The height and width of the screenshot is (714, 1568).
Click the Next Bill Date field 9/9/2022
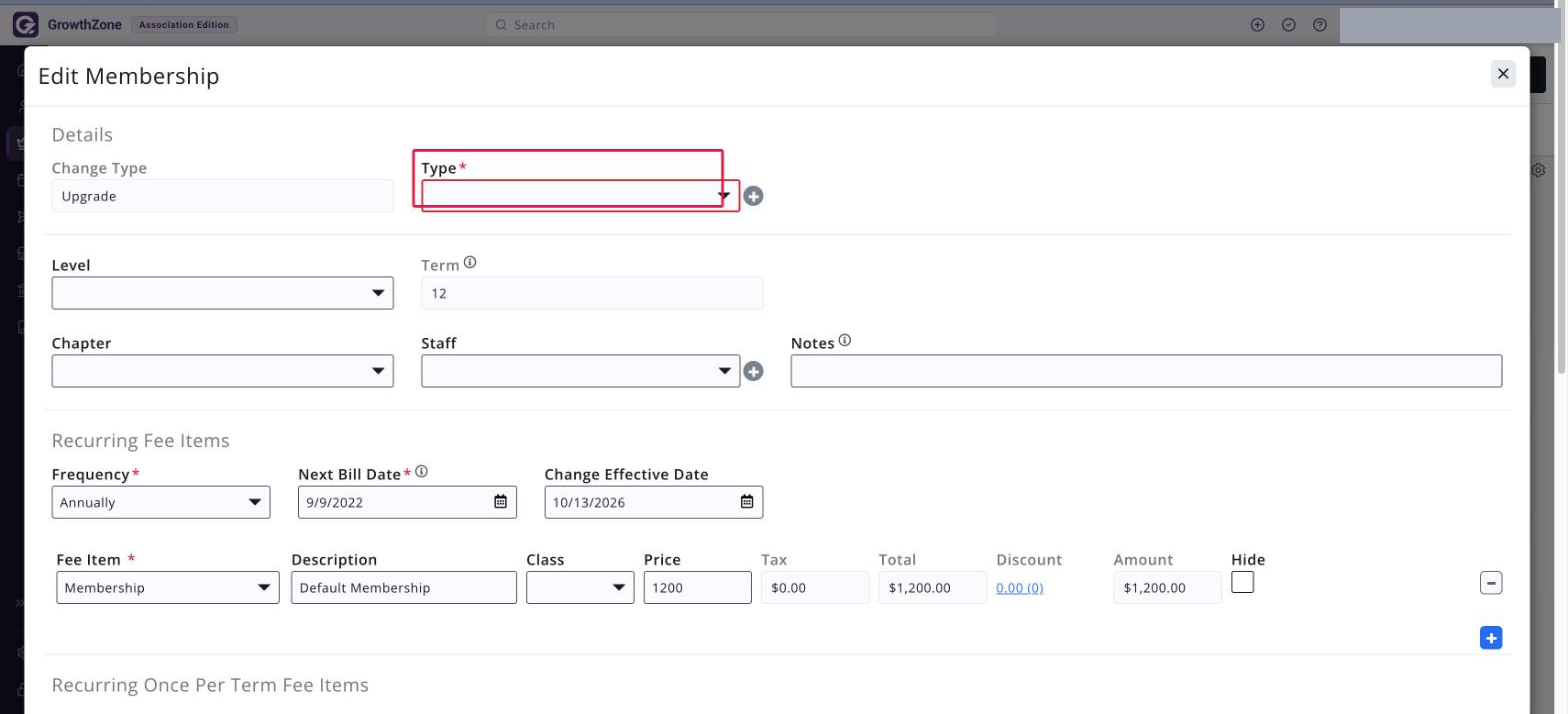click(408, 502)
